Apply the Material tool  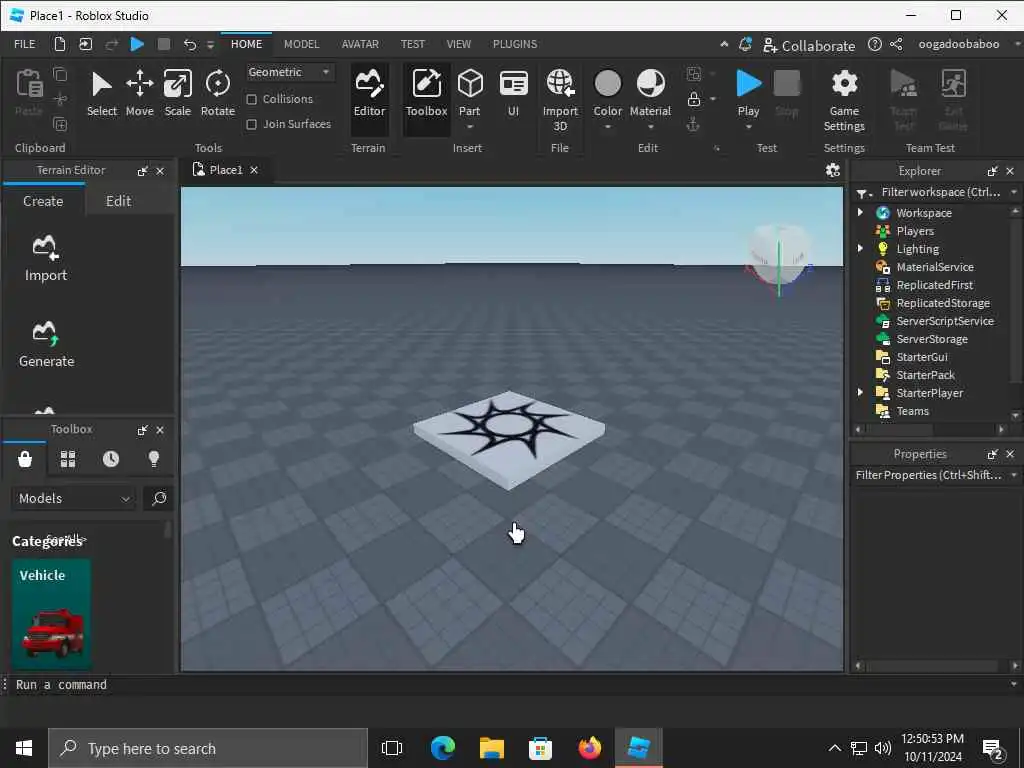point(650,91)
